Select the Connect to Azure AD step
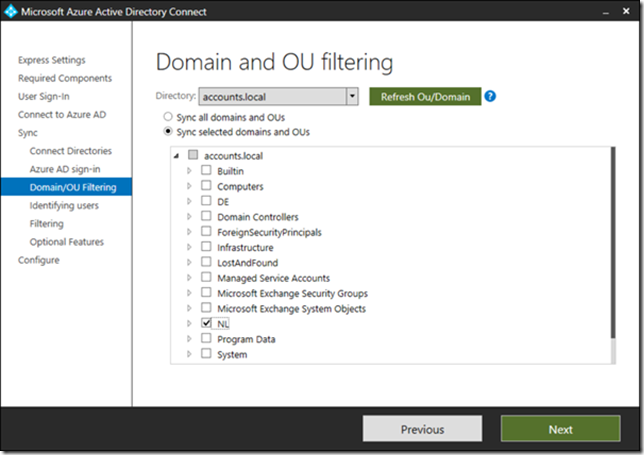 coord(61,114)
